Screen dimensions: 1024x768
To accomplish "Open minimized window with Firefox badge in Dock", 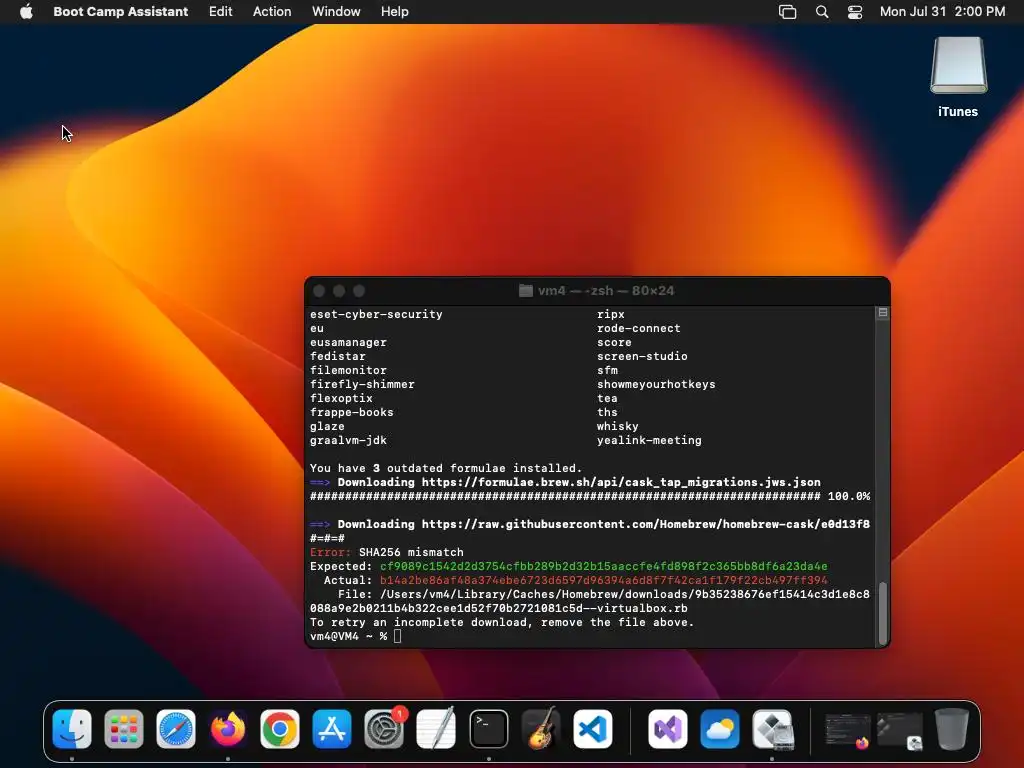I will tap(848, 729).
